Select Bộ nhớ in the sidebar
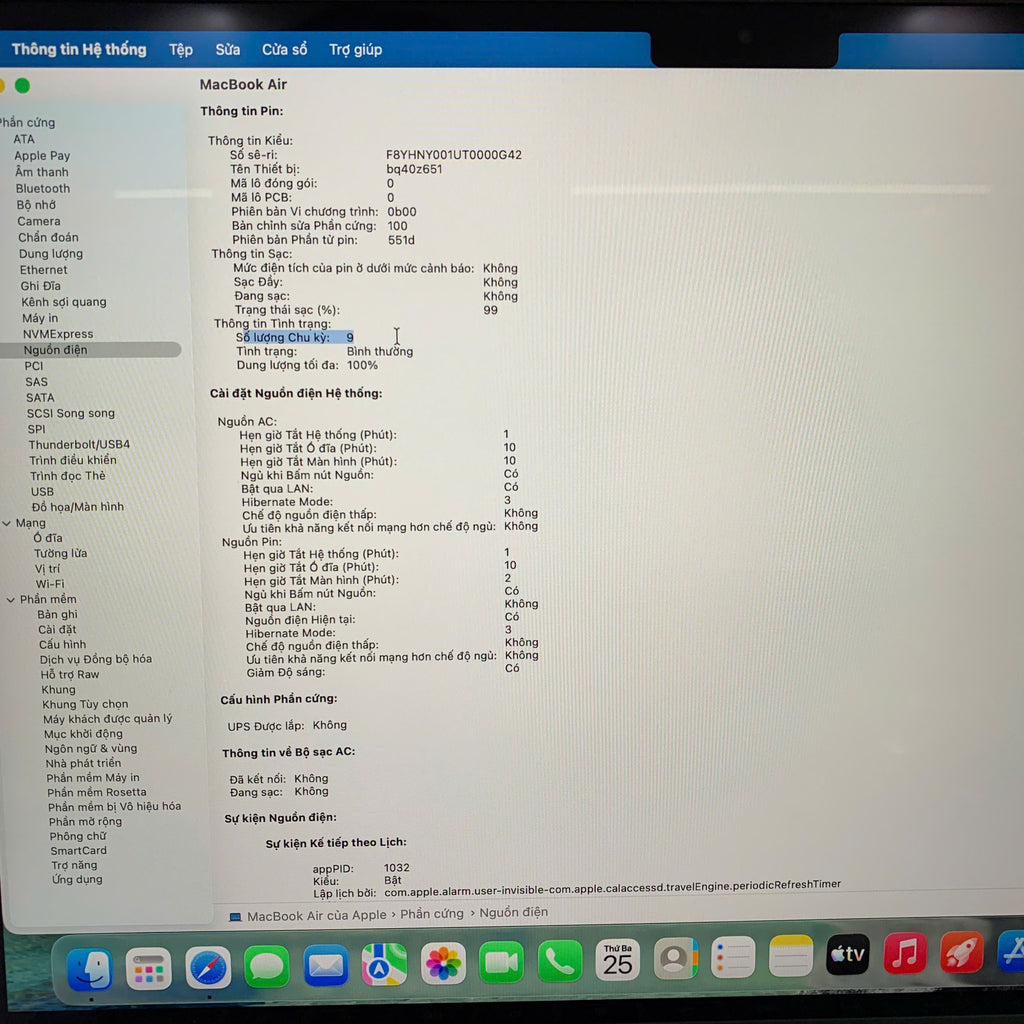1024x1024 pixels. coord(36,204)
